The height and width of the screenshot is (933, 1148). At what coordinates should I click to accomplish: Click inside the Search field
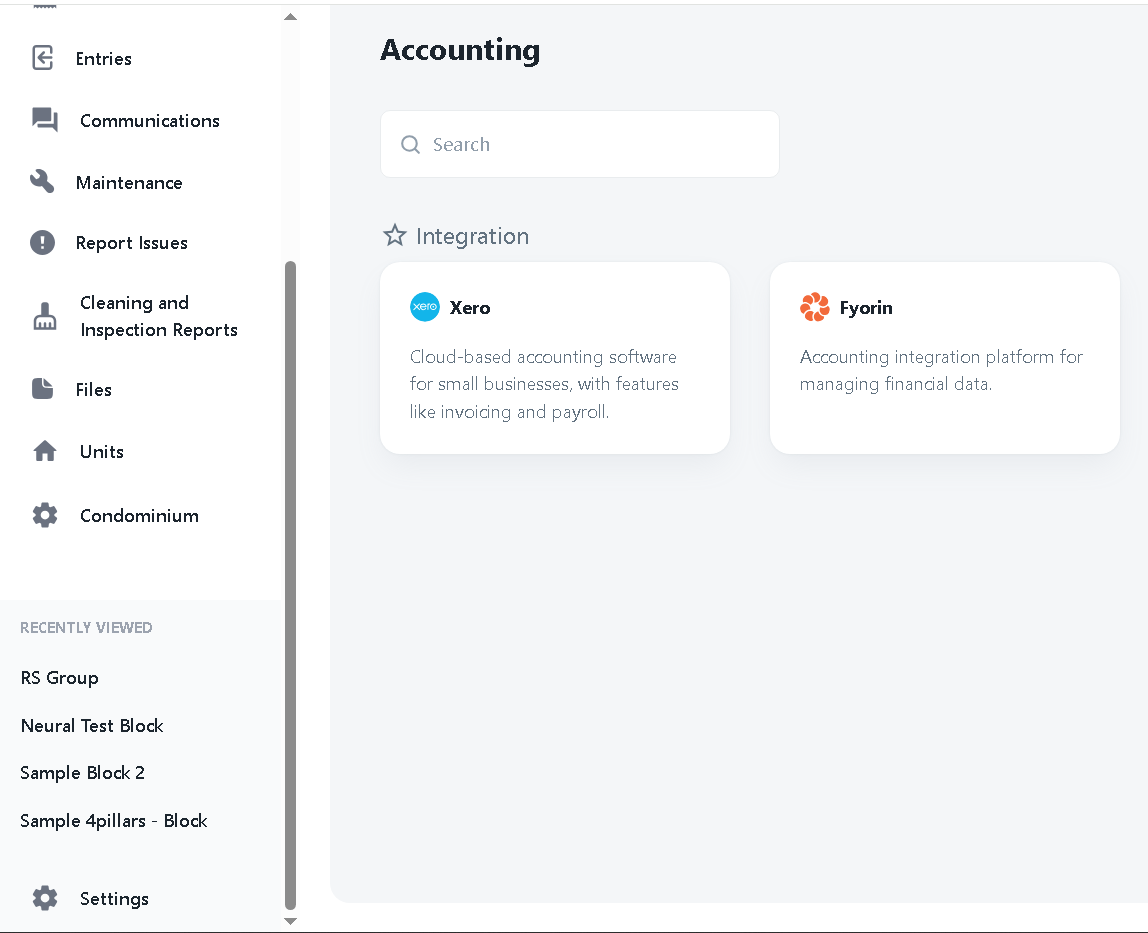click(580, 143)
